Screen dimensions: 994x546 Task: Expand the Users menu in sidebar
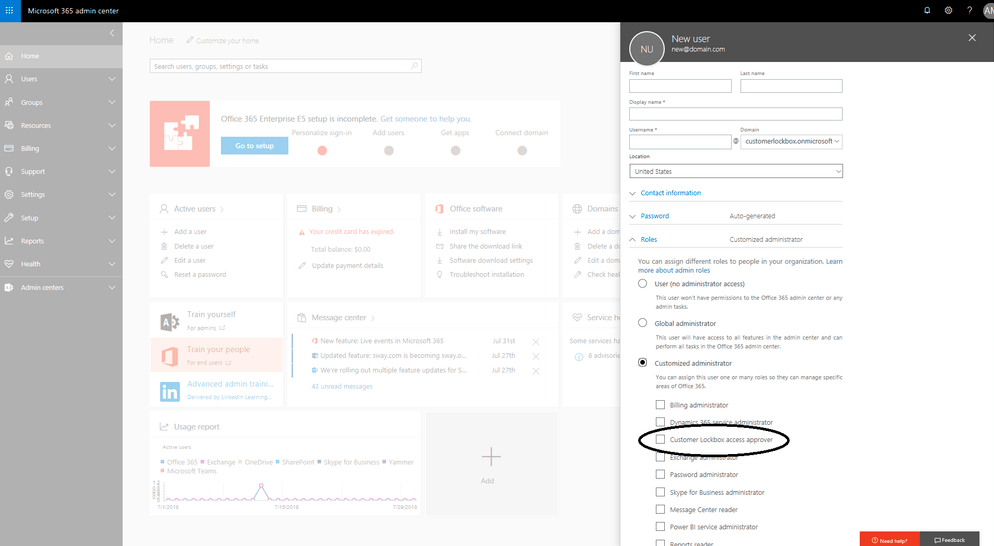tap(60, 79)
